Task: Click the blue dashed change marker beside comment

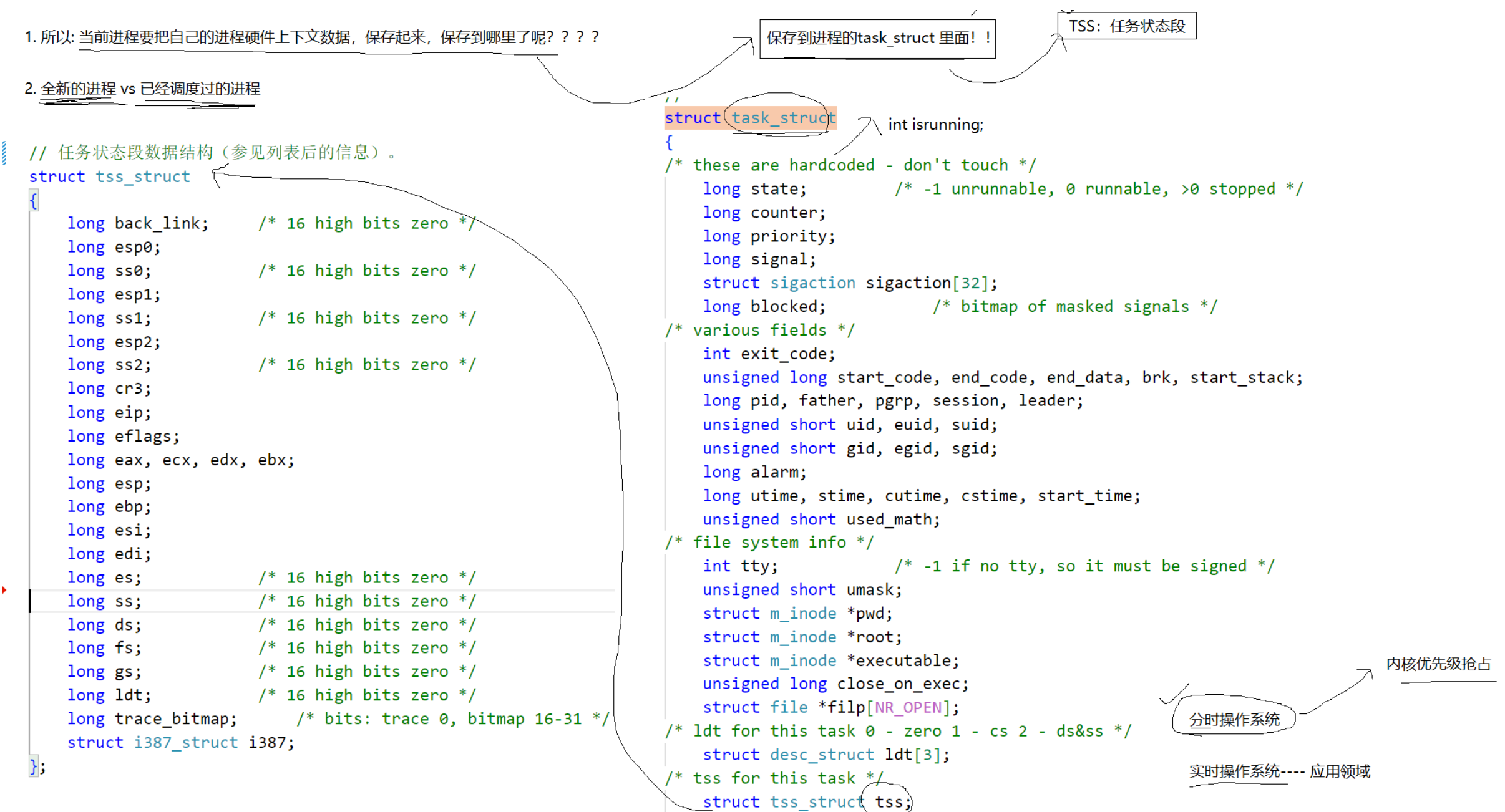Action: (4, 153)
